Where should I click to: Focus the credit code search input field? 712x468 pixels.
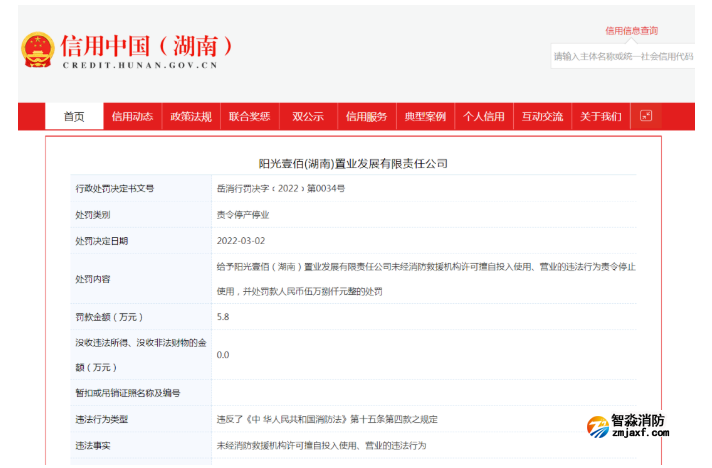tap(623, 56)
